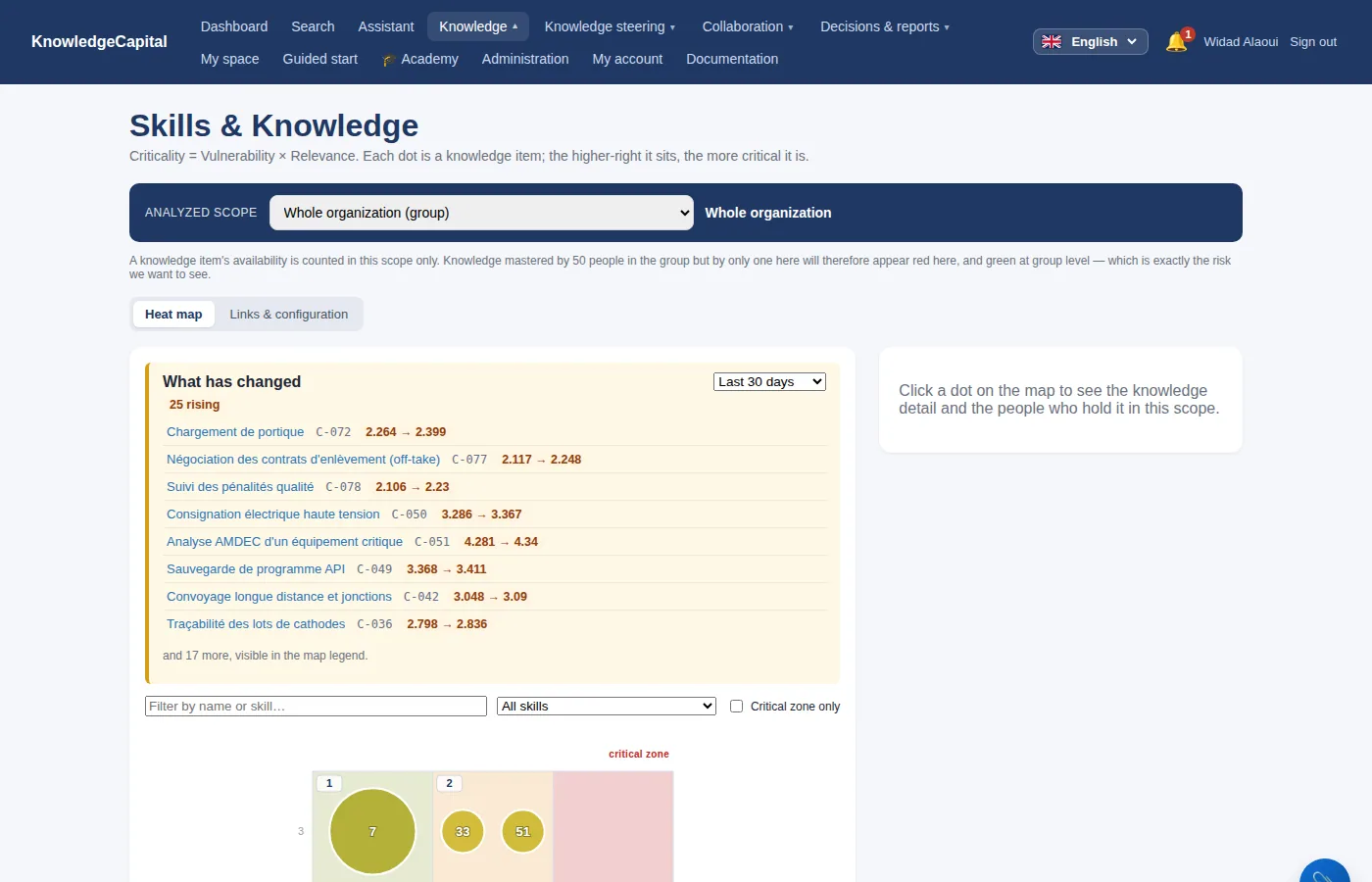Screen dimensions: 1372x882
Task: Switch to Links & configuration tab
Action: pyautogui.click(x=289, y=315)
